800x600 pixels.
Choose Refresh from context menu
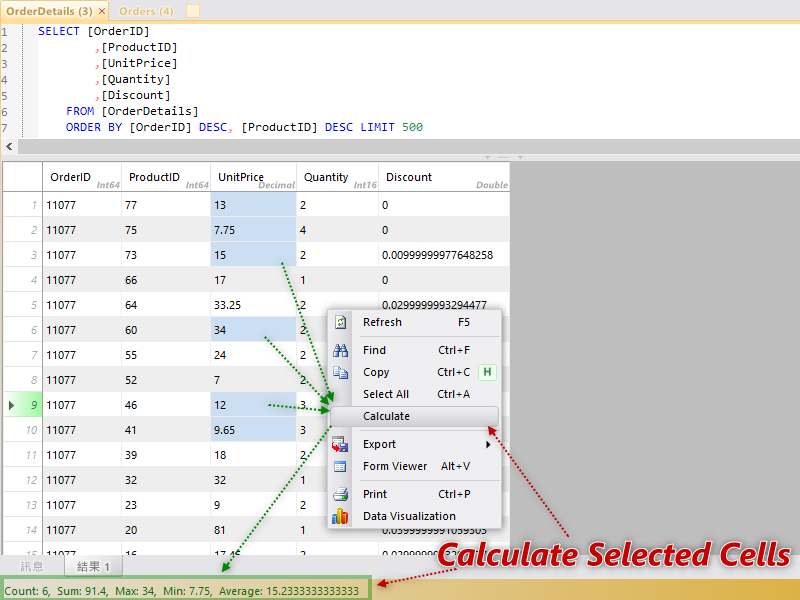[x=414, y=322]
